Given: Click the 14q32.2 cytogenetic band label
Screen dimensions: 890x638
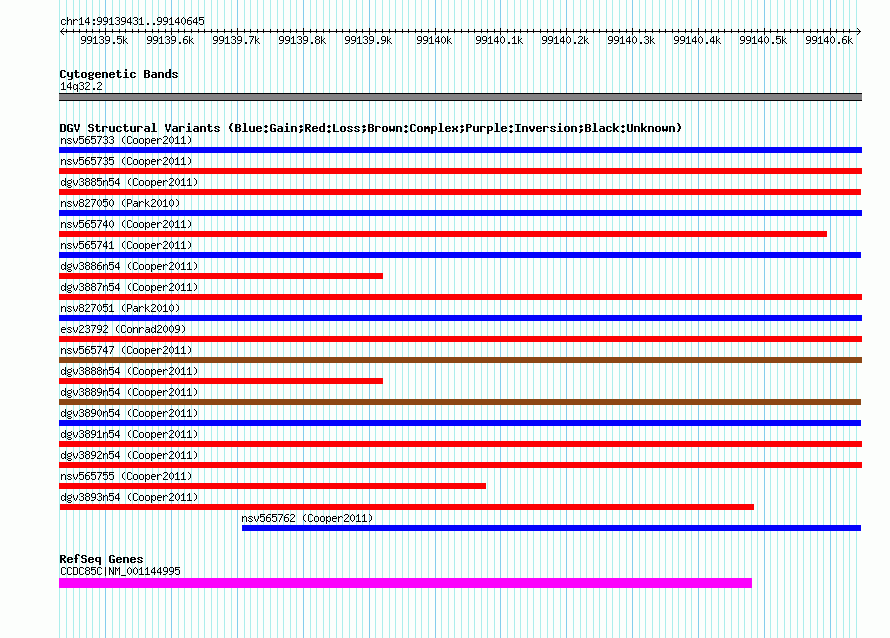Looking at the screenshot, I should [x=81, y=86].
